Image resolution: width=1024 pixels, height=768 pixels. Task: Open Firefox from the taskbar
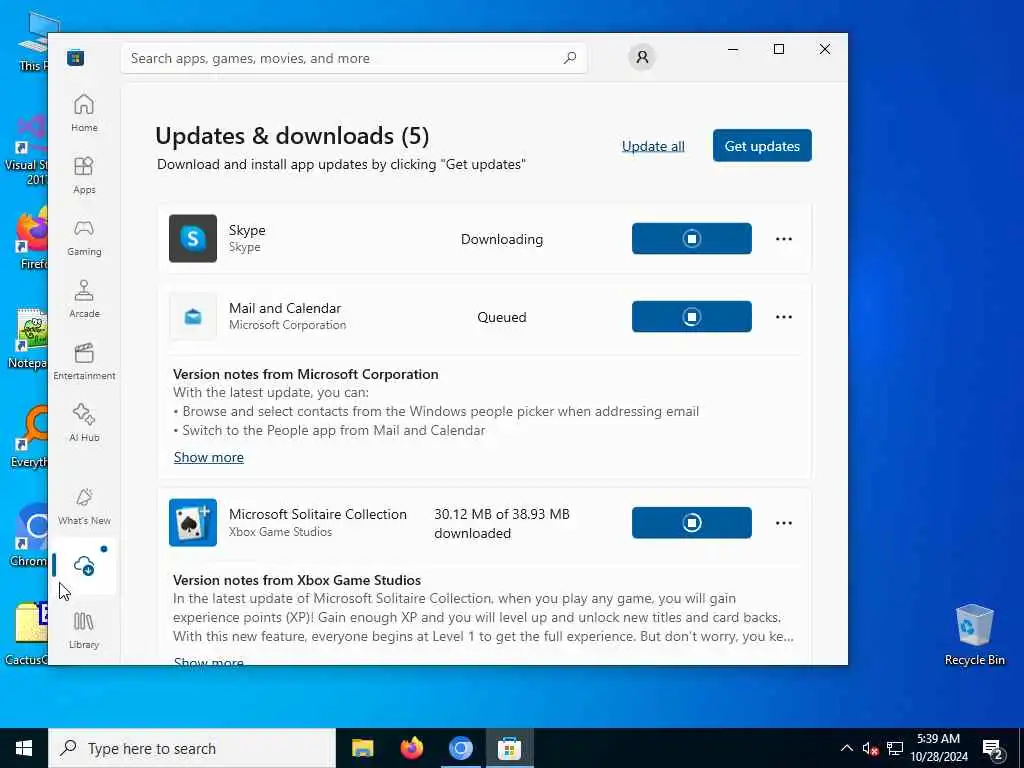[x=411, y=748]
